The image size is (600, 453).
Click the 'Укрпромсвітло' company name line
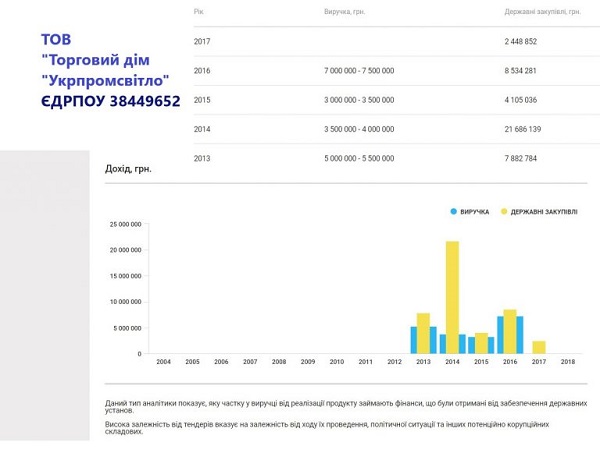105,81
